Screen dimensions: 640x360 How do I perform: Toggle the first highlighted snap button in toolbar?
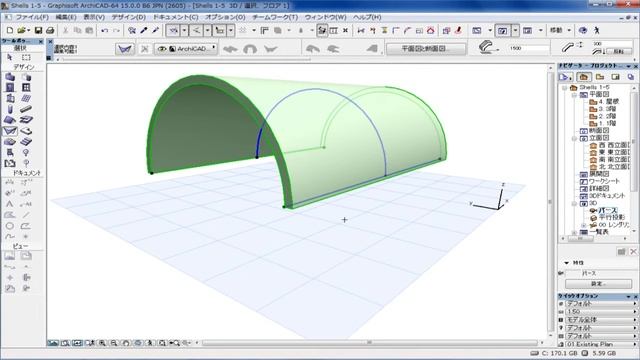pos(173,31)
